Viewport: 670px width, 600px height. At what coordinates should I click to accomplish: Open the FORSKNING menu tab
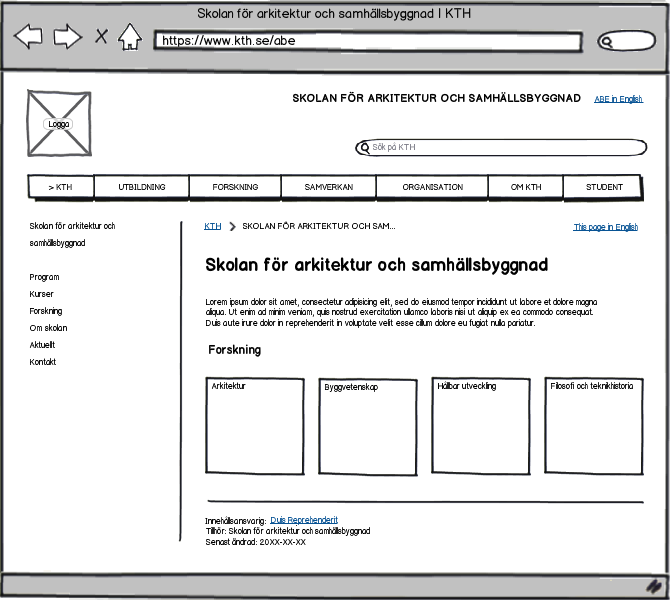(235, 187)
